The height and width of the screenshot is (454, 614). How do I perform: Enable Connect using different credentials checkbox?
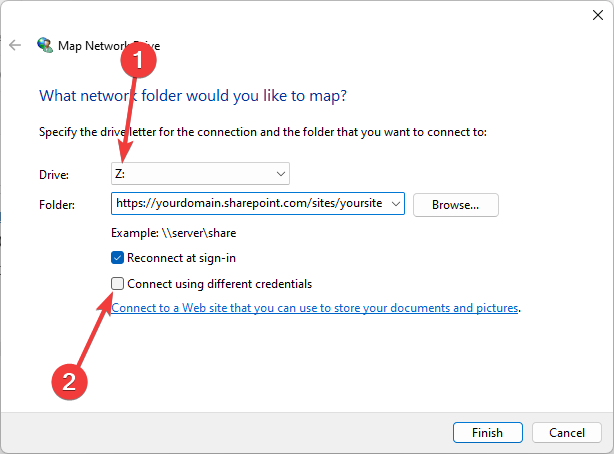[118, 283]
